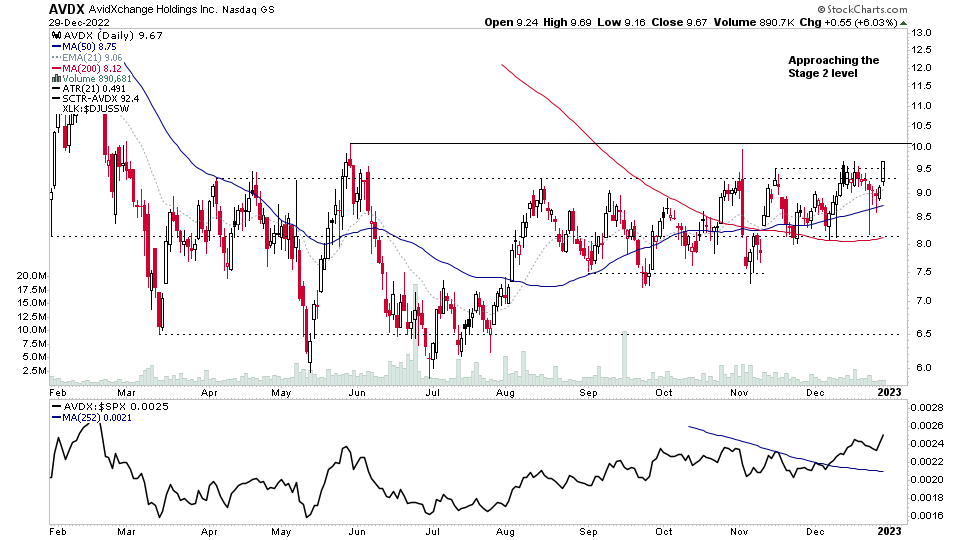Click the 0.0028 relative strength axis label
This screenshot has width=960, height=540.
[927, 408]
